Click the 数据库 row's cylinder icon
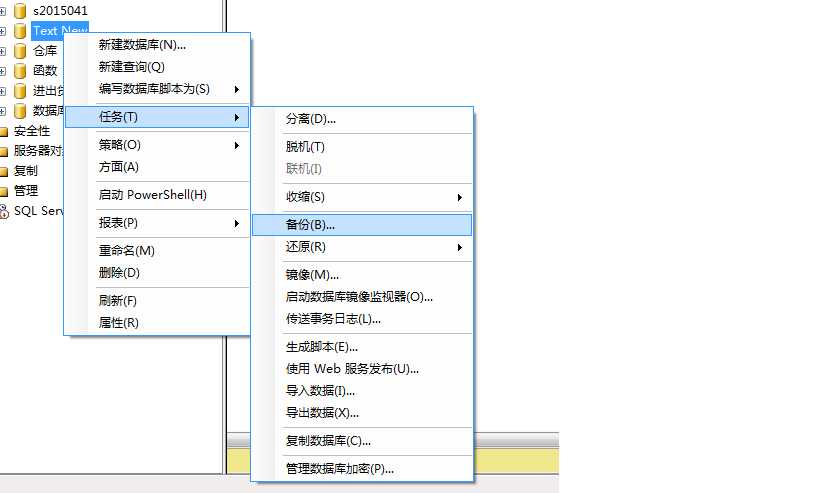Viewport: 819px width, 493px height. tap(20, 111)
